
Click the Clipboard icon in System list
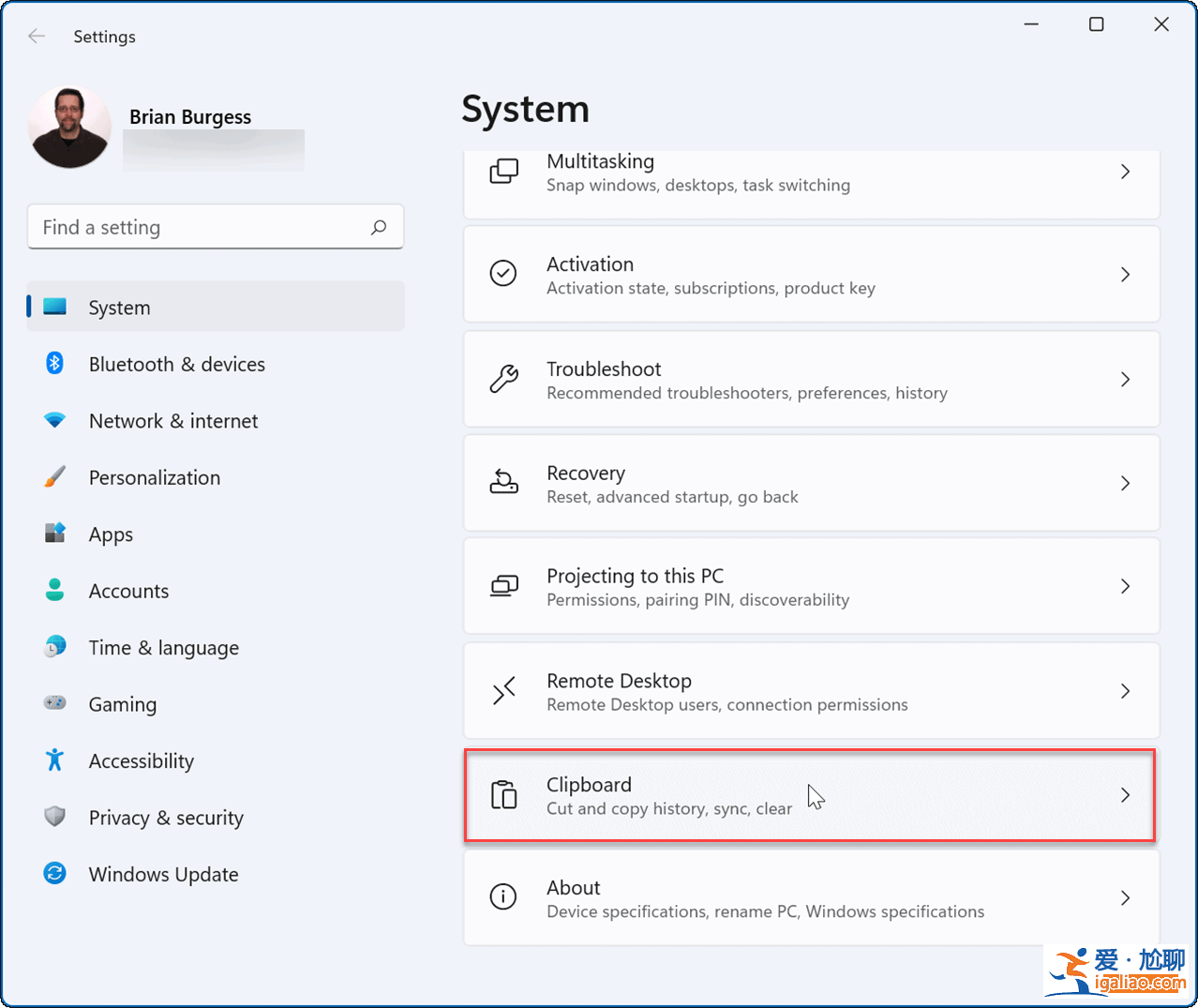coord(503,795)
